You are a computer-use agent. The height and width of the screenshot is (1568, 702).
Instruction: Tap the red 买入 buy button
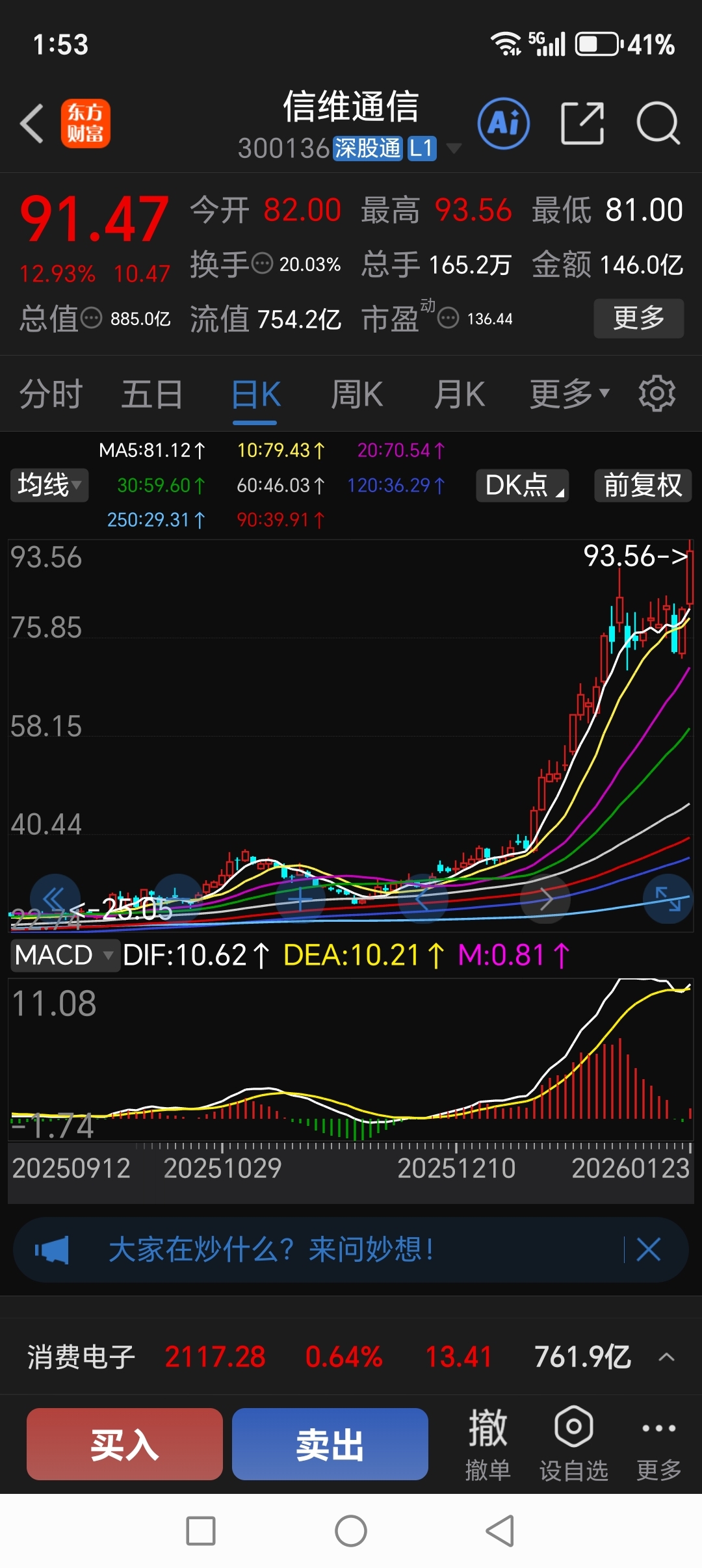(125, 1444)
